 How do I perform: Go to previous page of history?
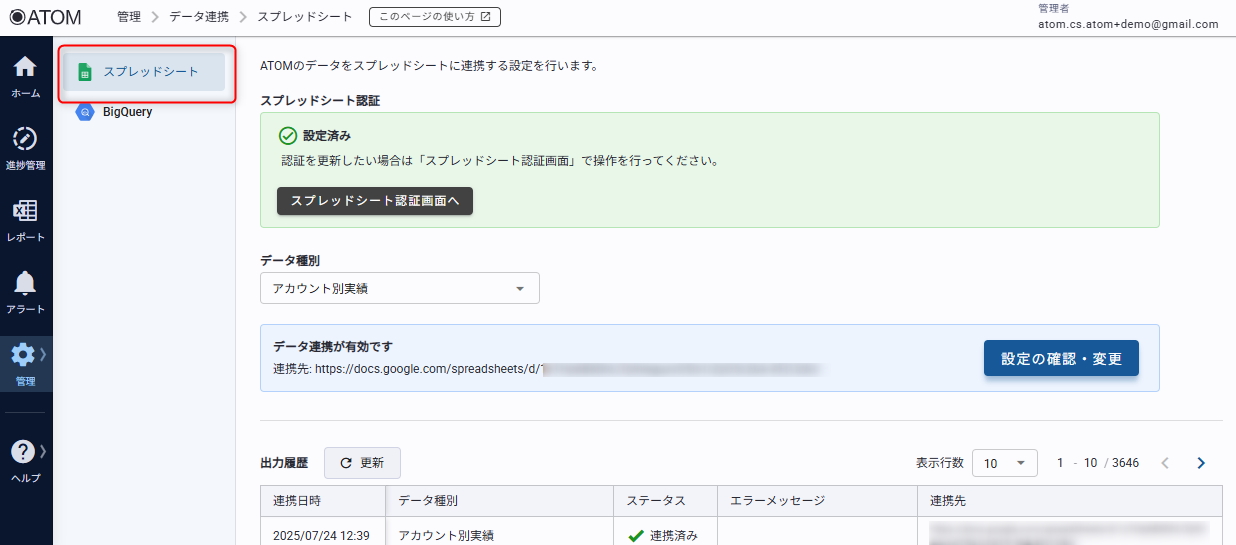[x=1165, y=463]
